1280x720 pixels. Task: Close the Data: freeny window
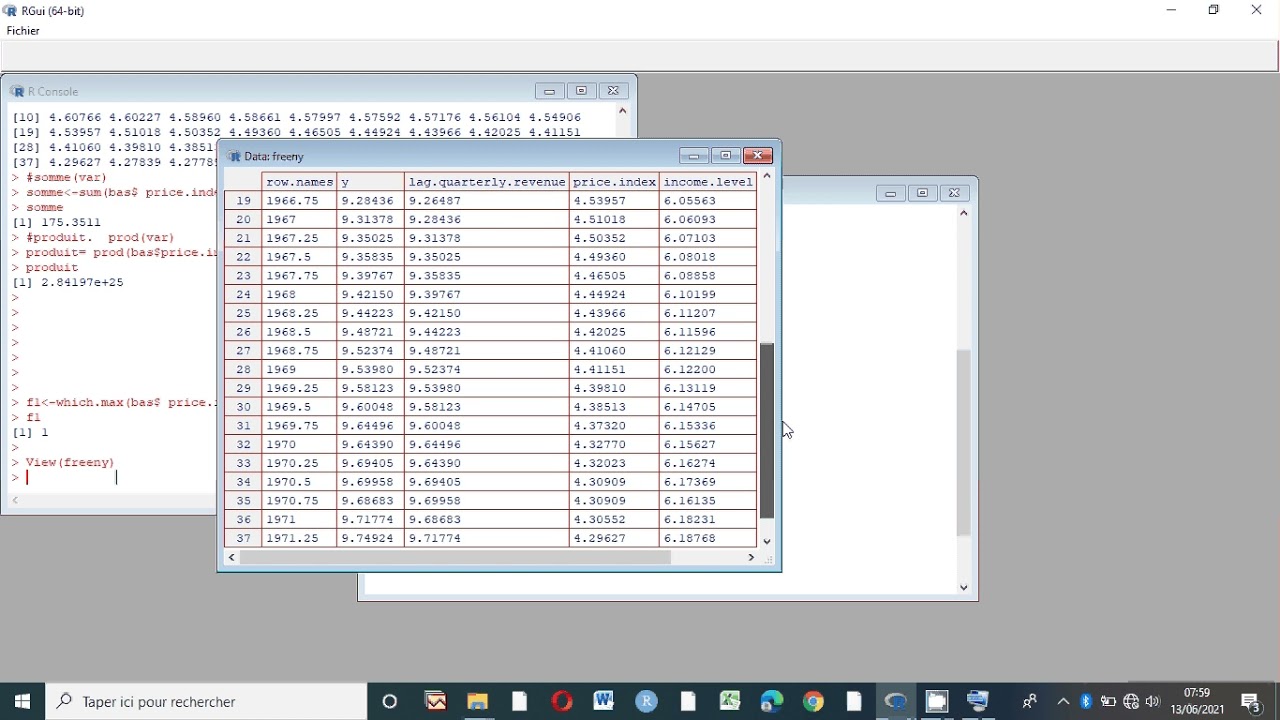point(758,156)
